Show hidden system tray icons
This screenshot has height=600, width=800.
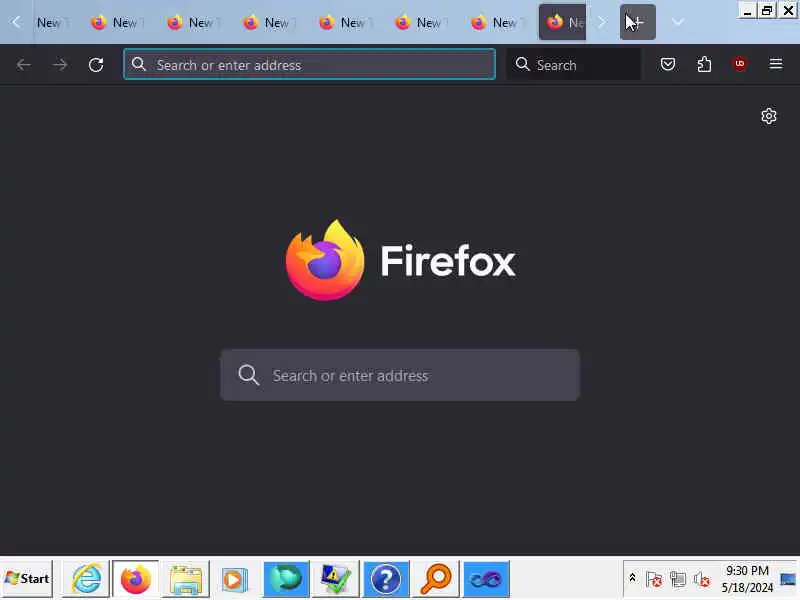(632, 578)
